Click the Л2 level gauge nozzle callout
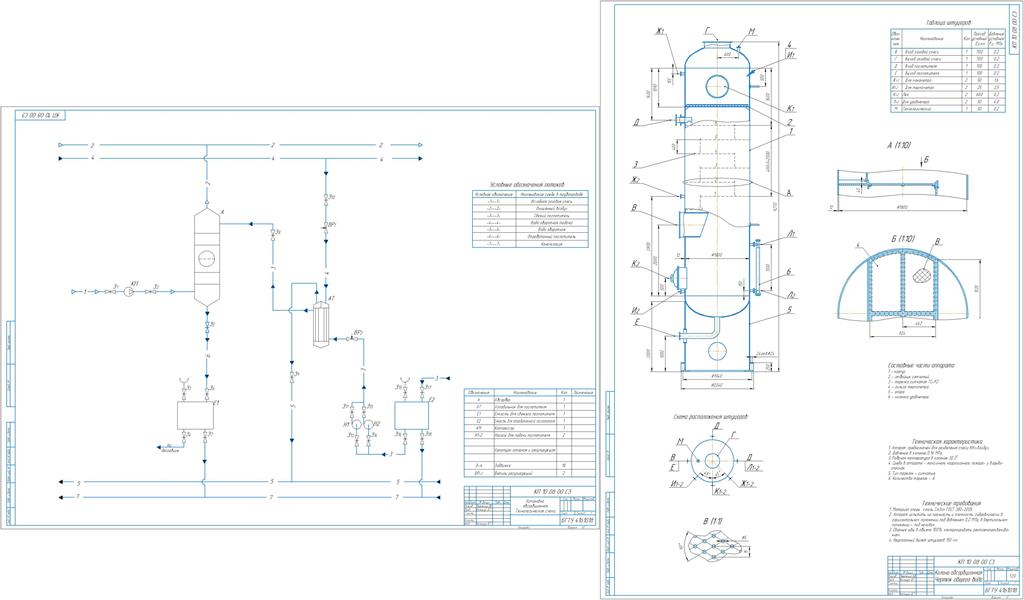 pyautogui.click(x=790, y=295)
